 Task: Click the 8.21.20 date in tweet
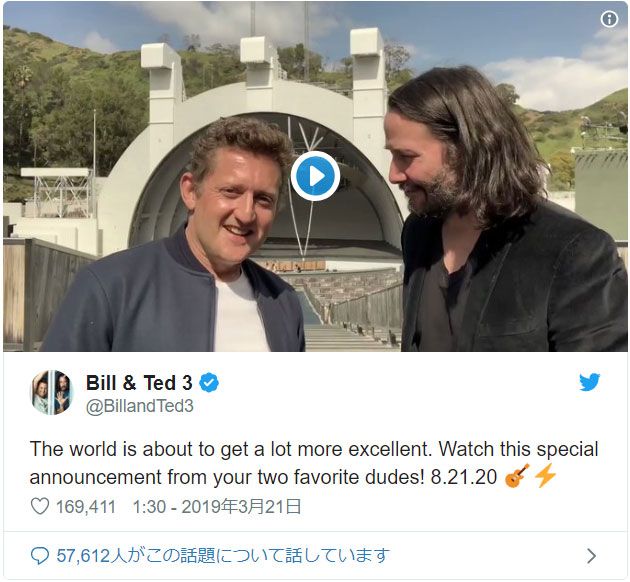pyautogui.click(x=464, y=477)
